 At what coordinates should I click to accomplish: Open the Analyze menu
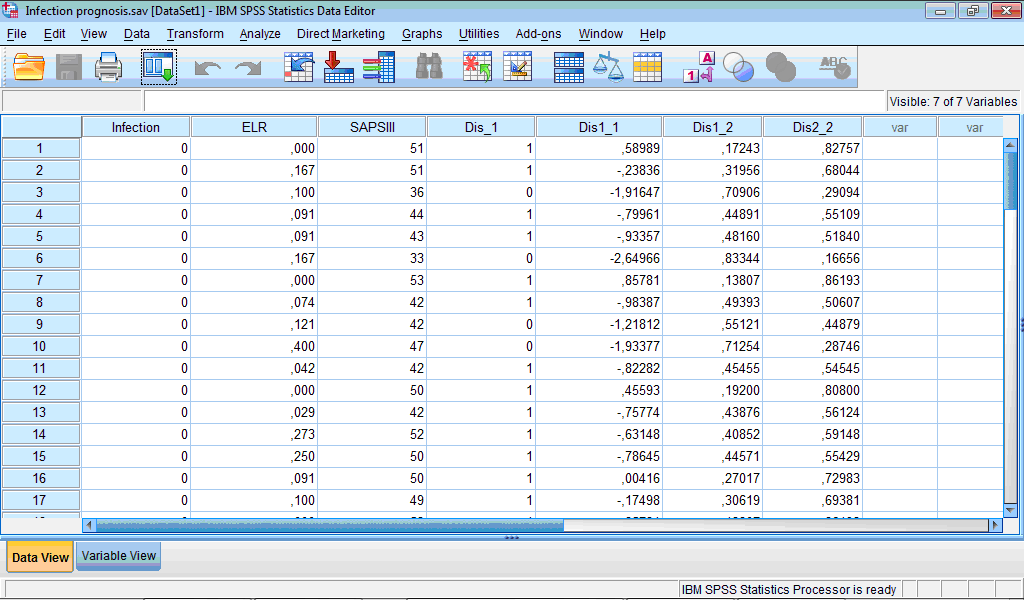click(x=259, y=33)
